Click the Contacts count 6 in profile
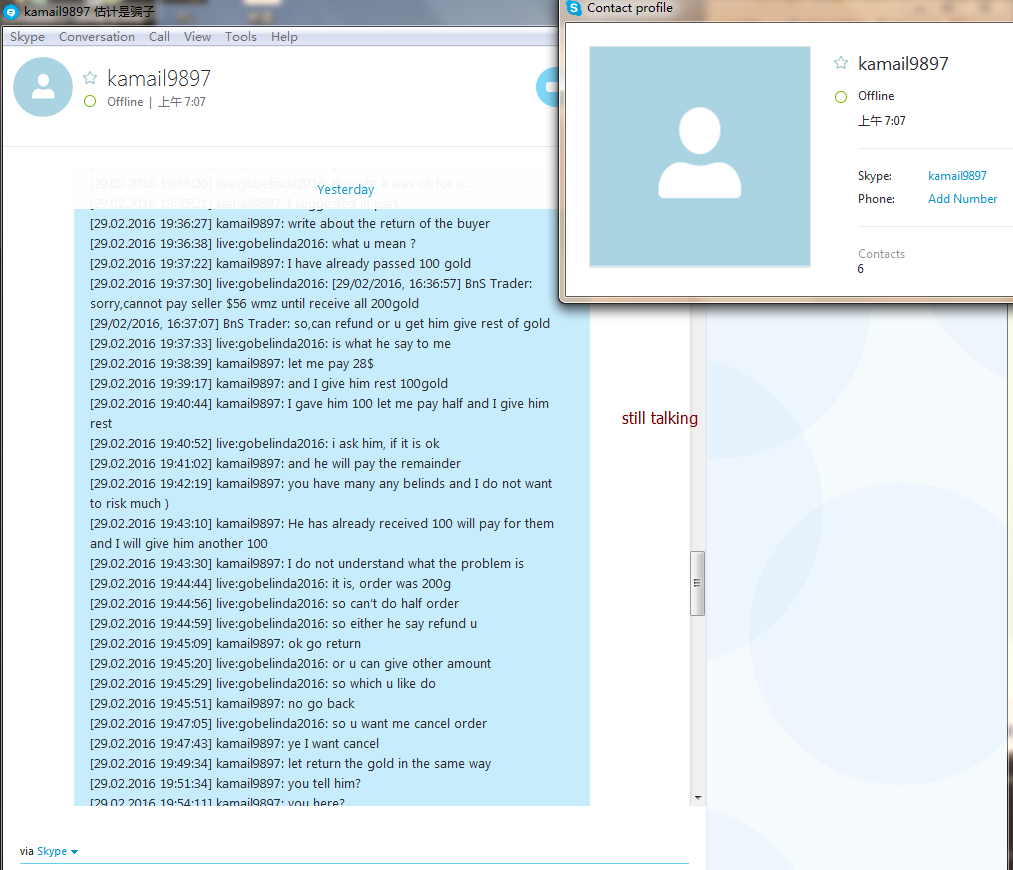 pos(861,269)
